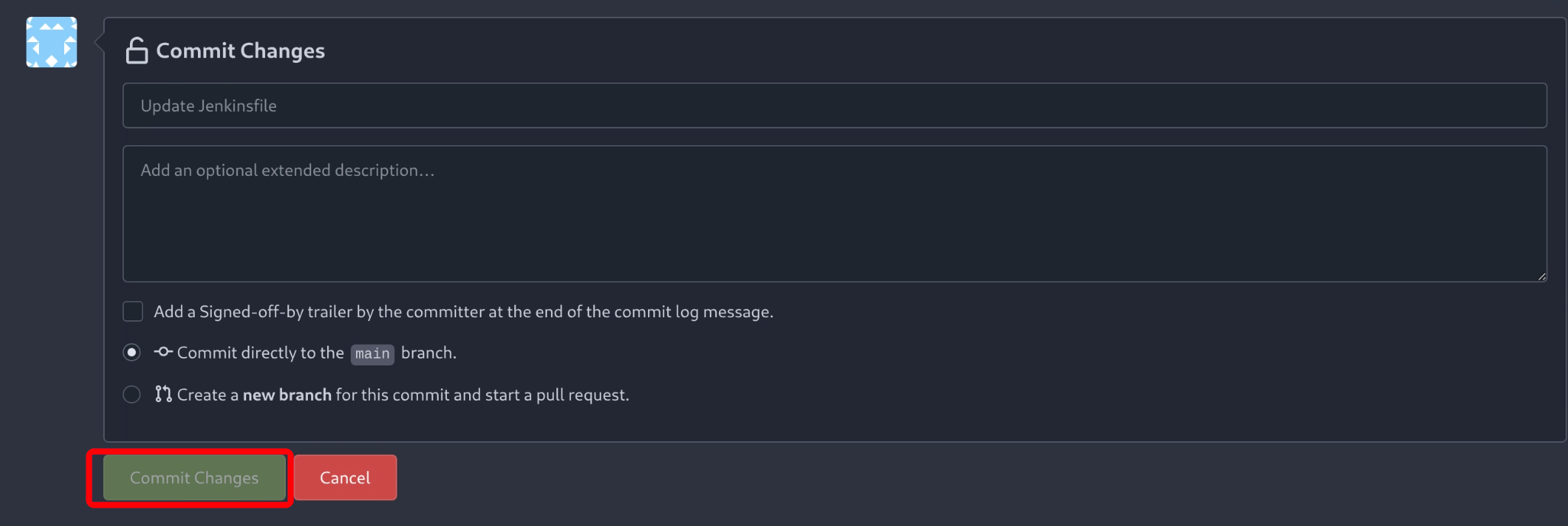The width and height of the screenshot is (1568, 526).
Task: Cancel the commit
Action: (345, 478)
